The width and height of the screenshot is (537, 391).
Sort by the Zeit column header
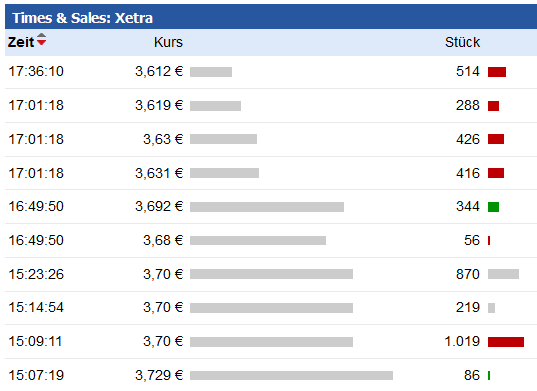21,42
